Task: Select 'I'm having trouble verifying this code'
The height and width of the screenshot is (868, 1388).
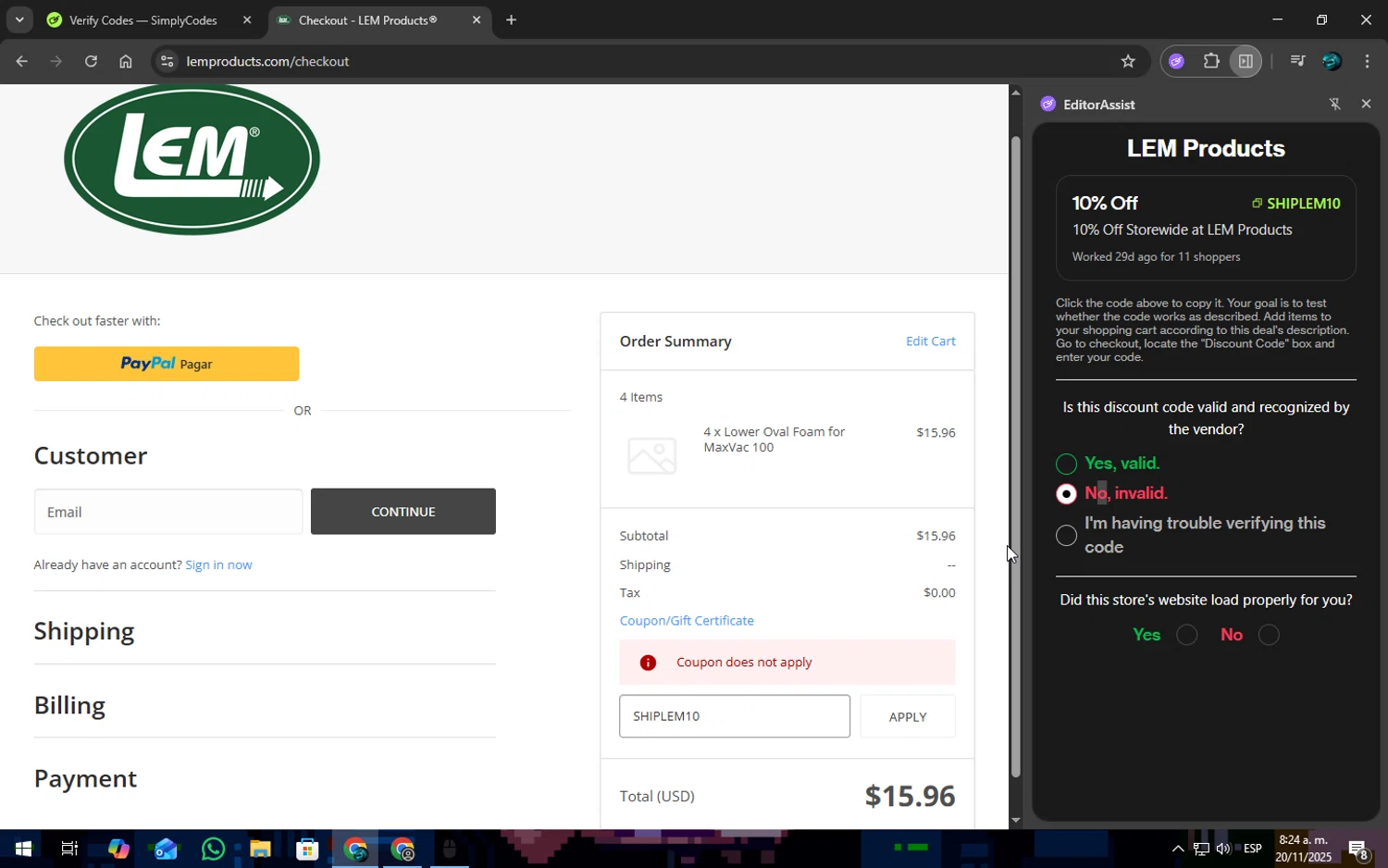Action: (x=1066, y=535)
